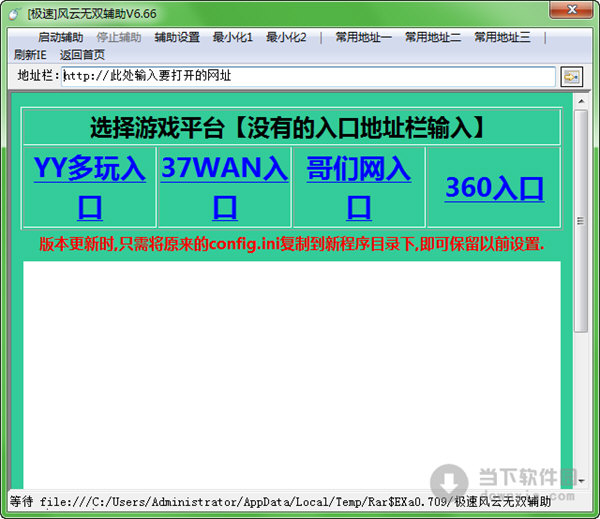The image size is (600, 519).
Task: Open 常用地址二 shortcut
Action: pos(433,37)
